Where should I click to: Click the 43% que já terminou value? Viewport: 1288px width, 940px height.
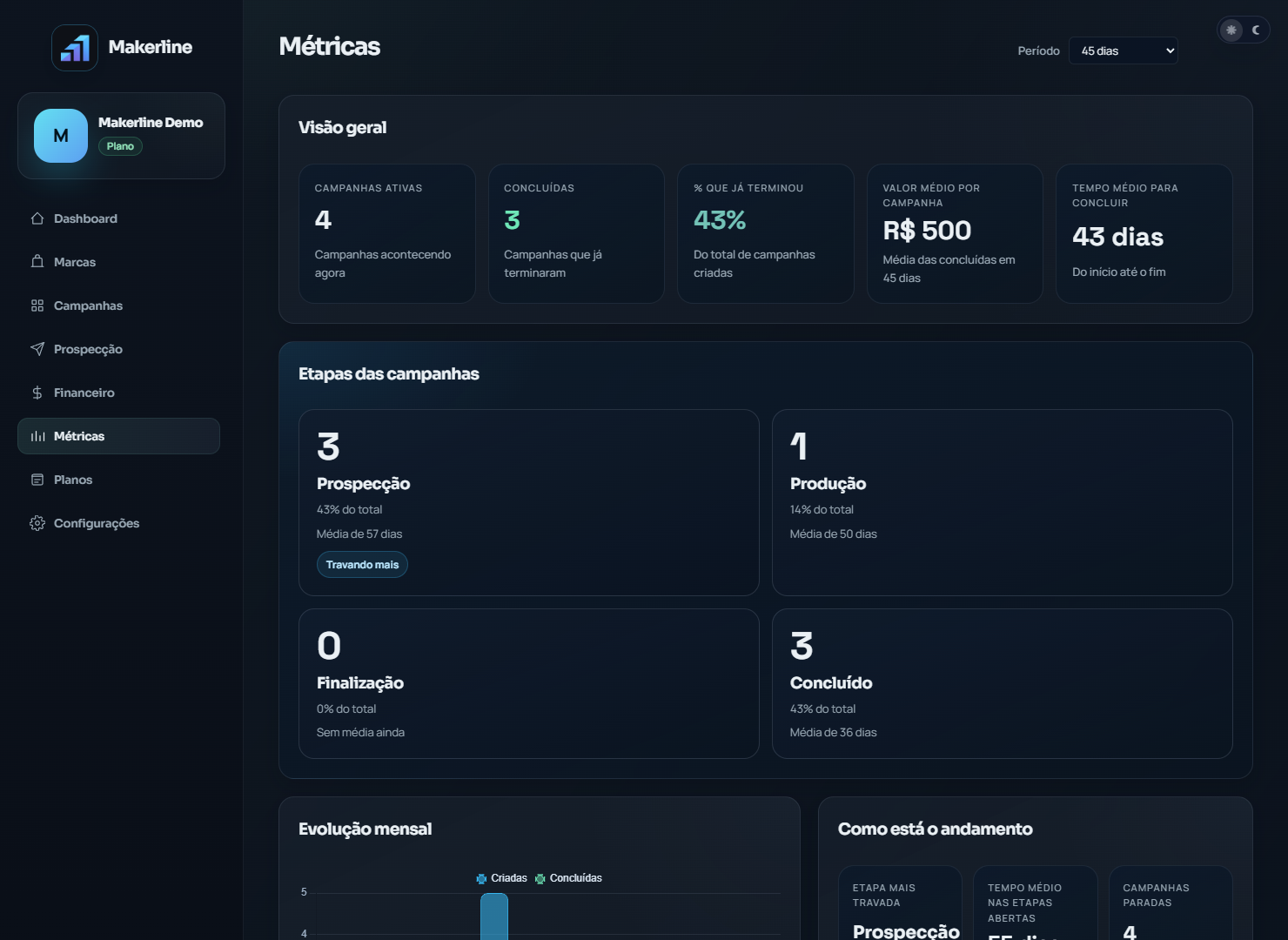(720, 219)
